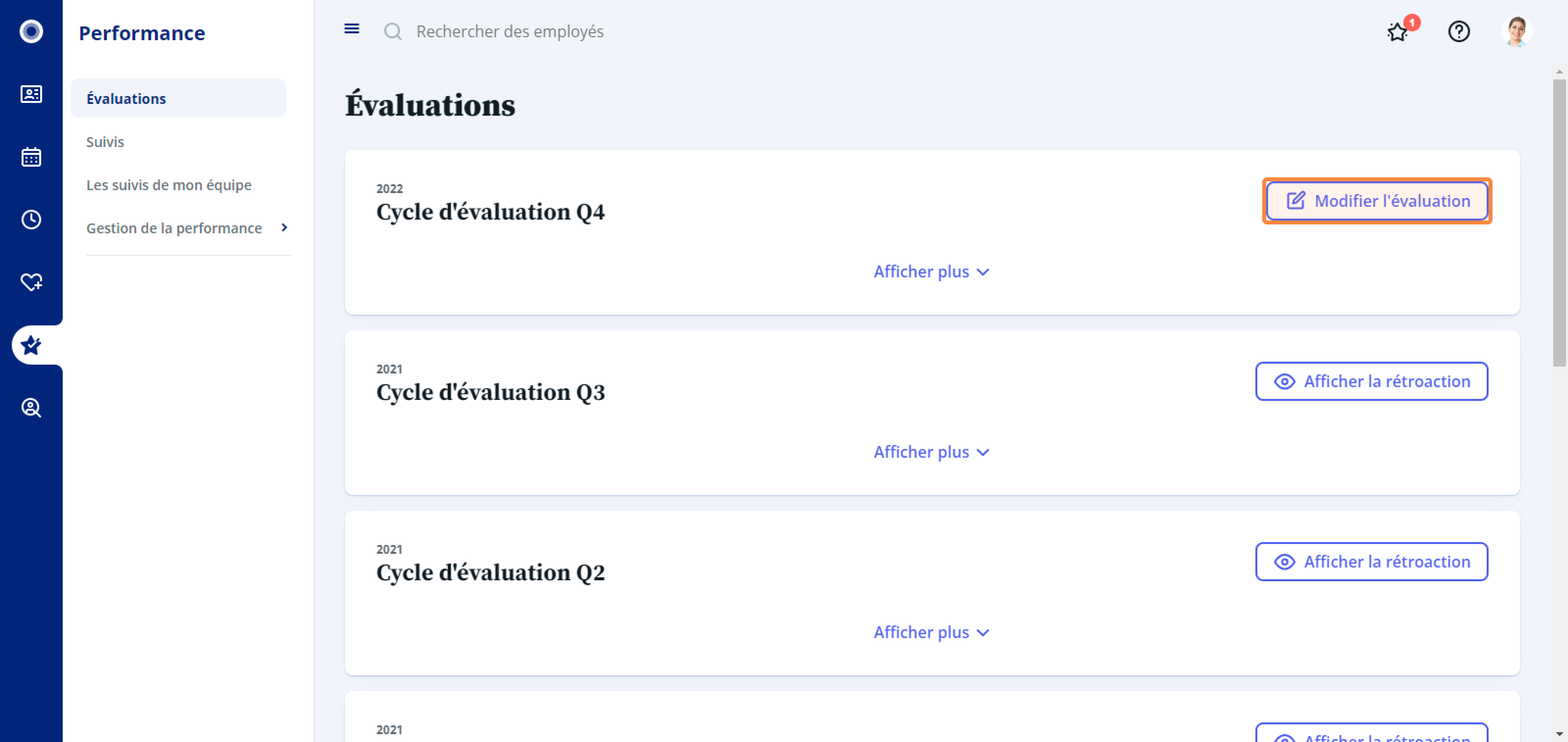The height and width of the screenshot is (742, 1568).
Task: Click the company logo icon
Action: click(31, 32)
